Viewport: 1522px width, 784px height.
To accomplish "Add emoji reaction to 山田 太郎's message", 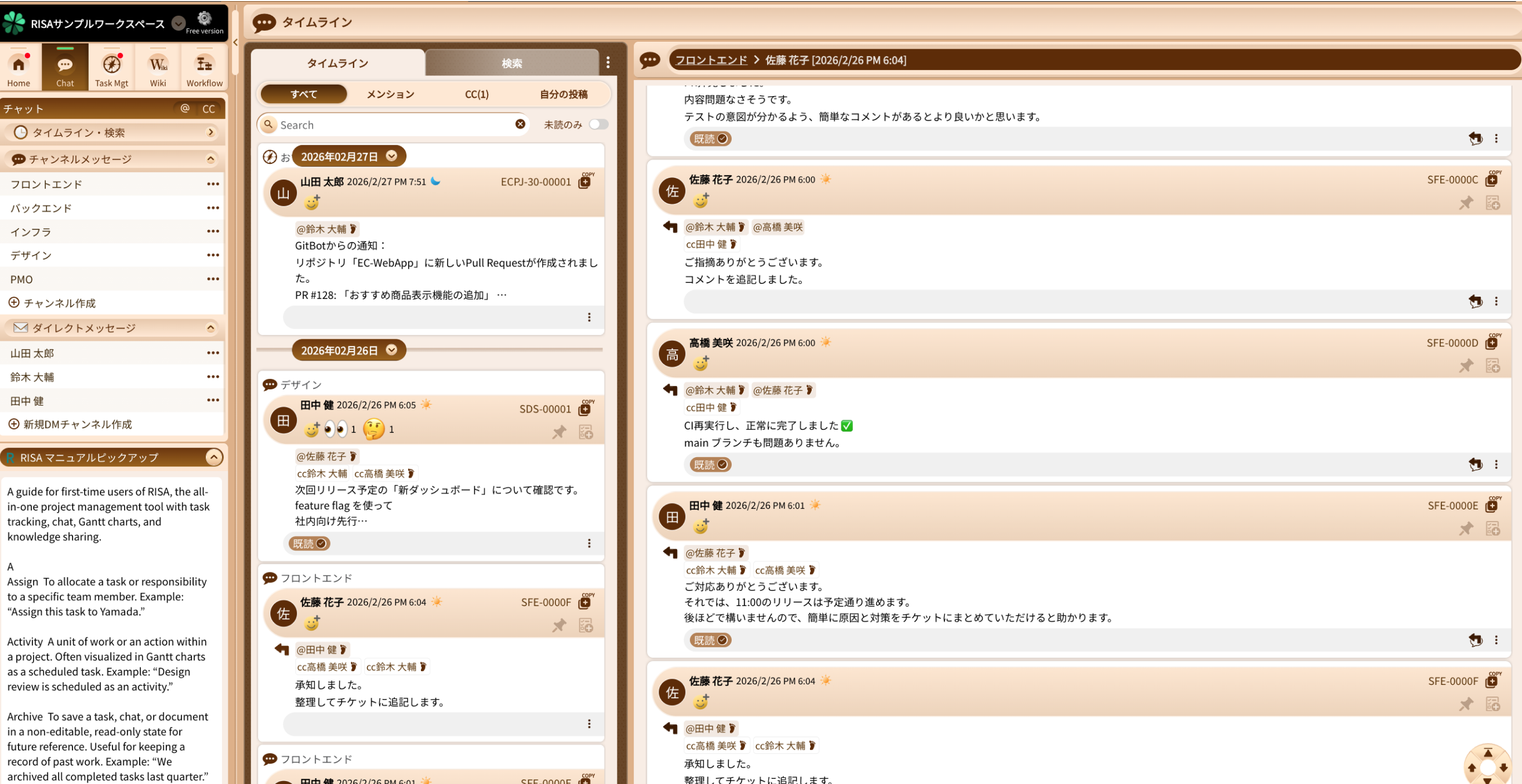I will [312, 202].
